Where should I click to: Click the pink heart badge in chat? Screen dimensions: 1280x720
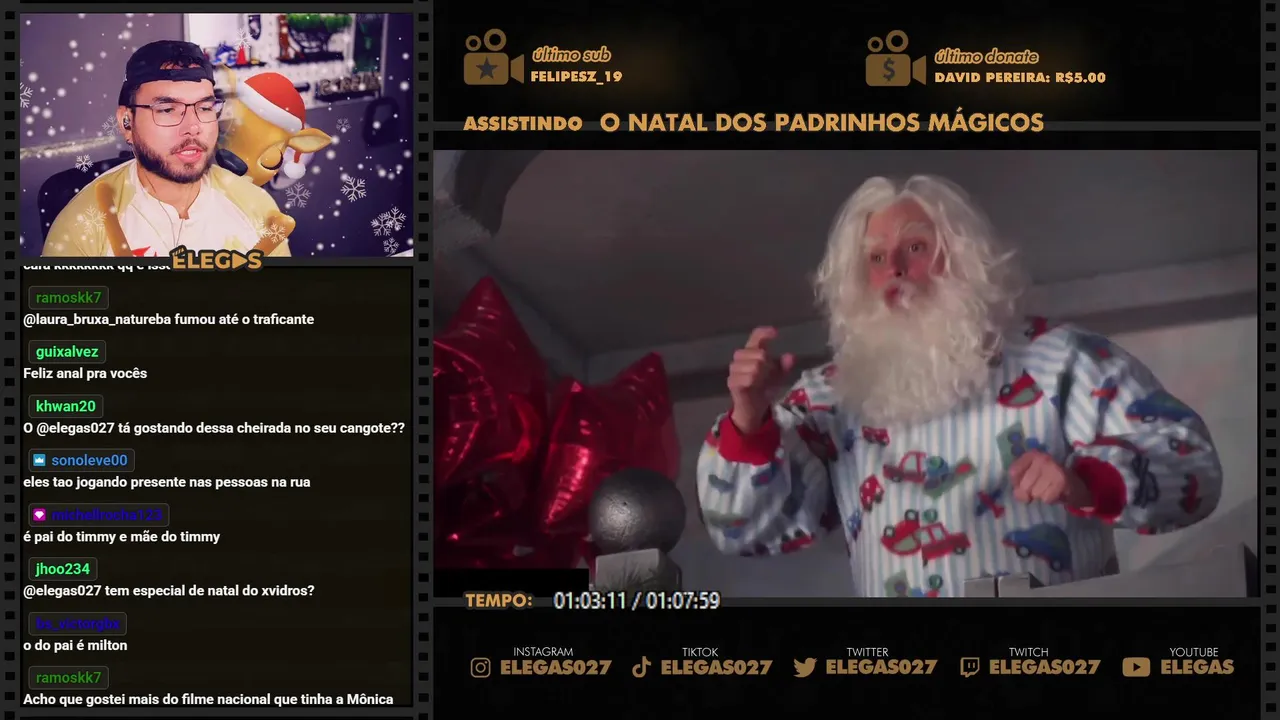pyautogui.click(x=39, y=515)
